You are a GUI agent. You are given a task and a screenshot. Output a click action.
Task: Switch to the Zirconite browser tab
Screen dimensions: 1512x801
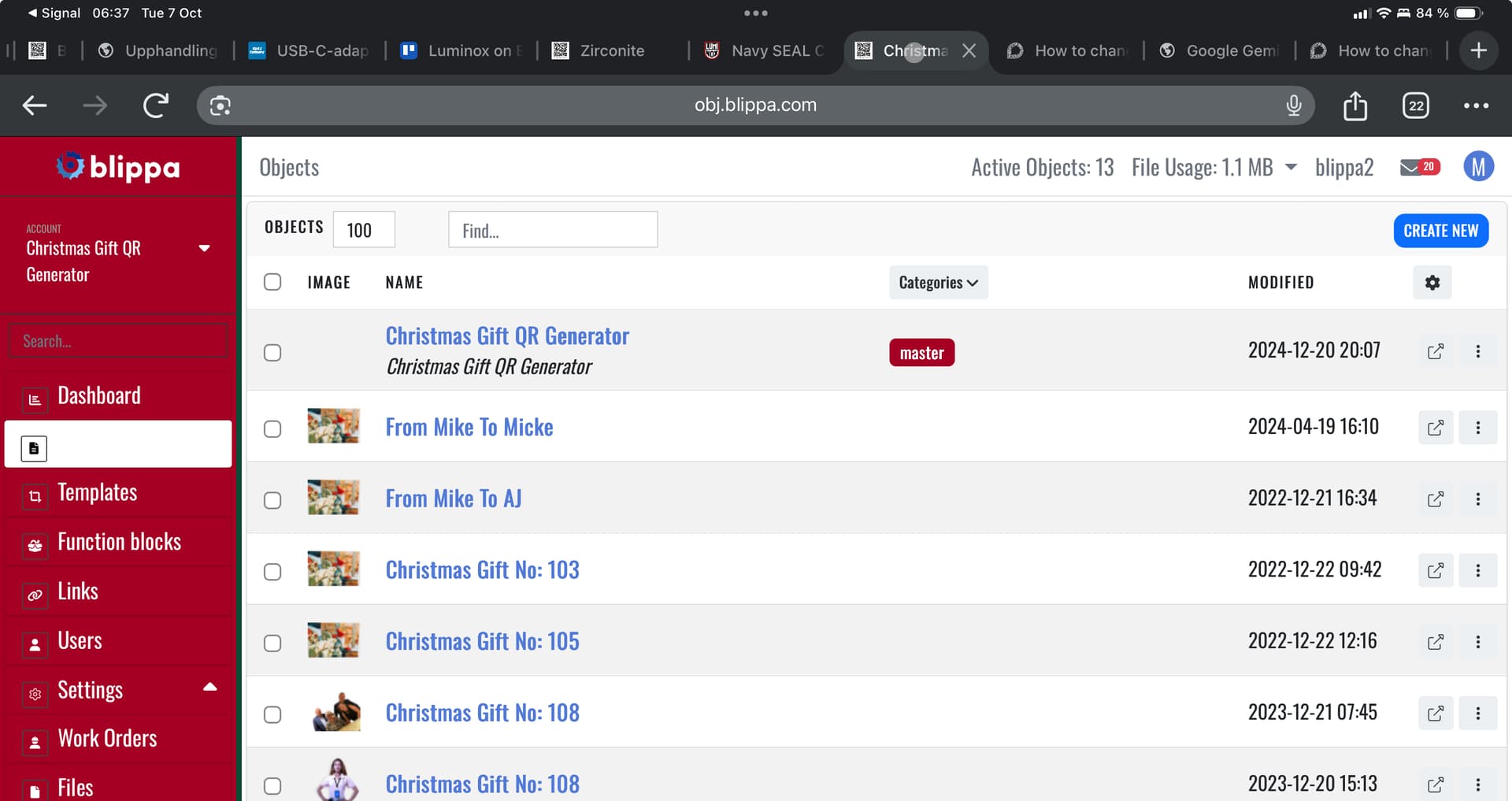[x=611, y=50]
